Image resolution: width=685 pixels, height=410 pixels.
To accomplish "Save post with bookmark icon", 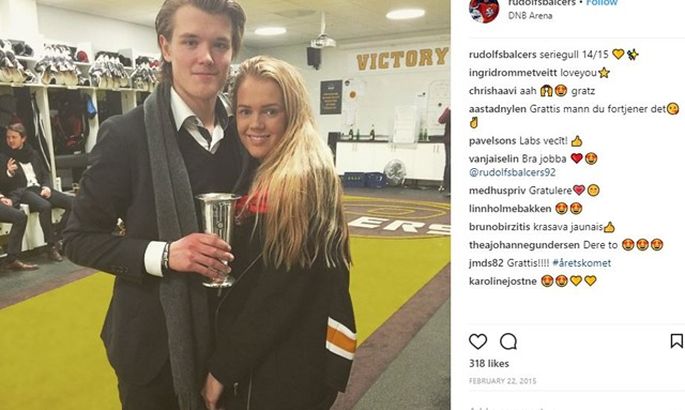I will click(677, 341).
